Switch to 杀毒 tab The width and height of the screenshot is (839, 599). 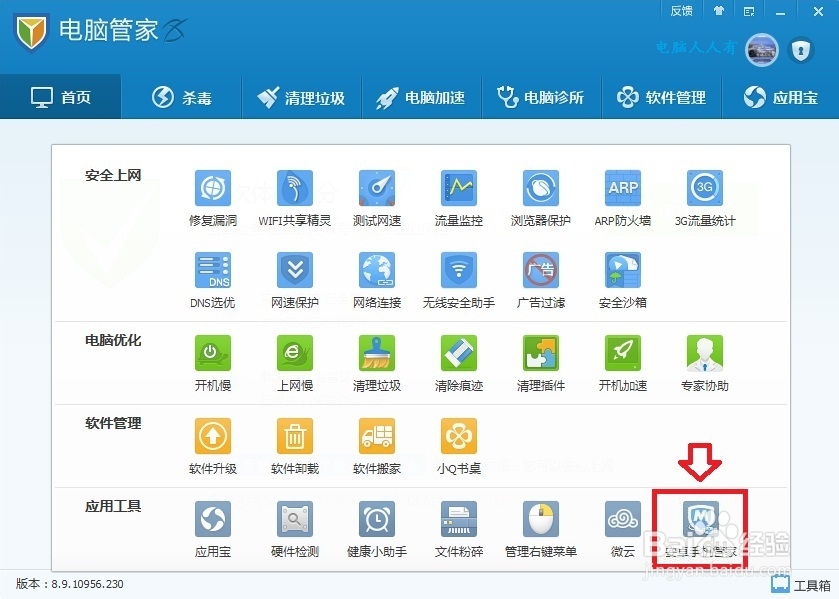click(x=181, y=97)
